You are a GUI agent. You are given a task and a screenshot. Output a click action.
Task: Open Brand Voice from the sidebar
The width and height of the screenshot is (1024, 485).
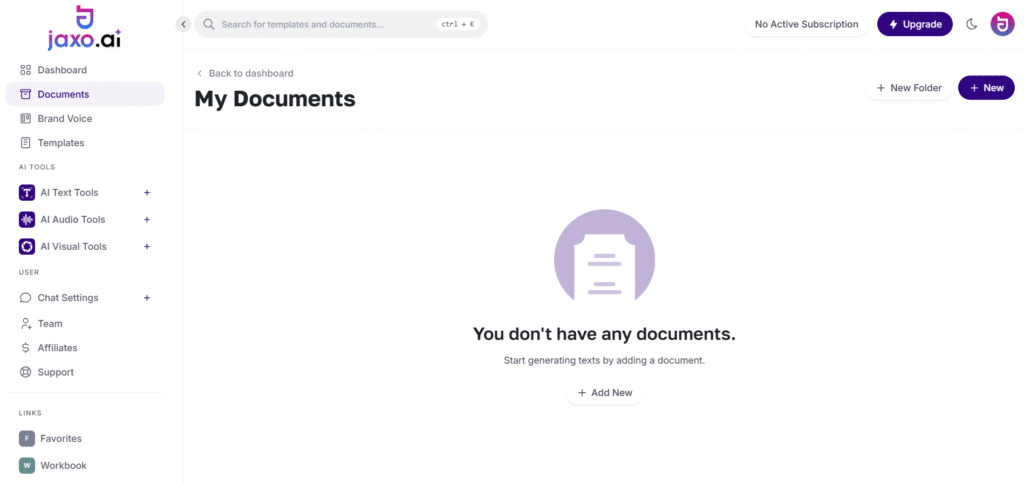tap(85, 118)
